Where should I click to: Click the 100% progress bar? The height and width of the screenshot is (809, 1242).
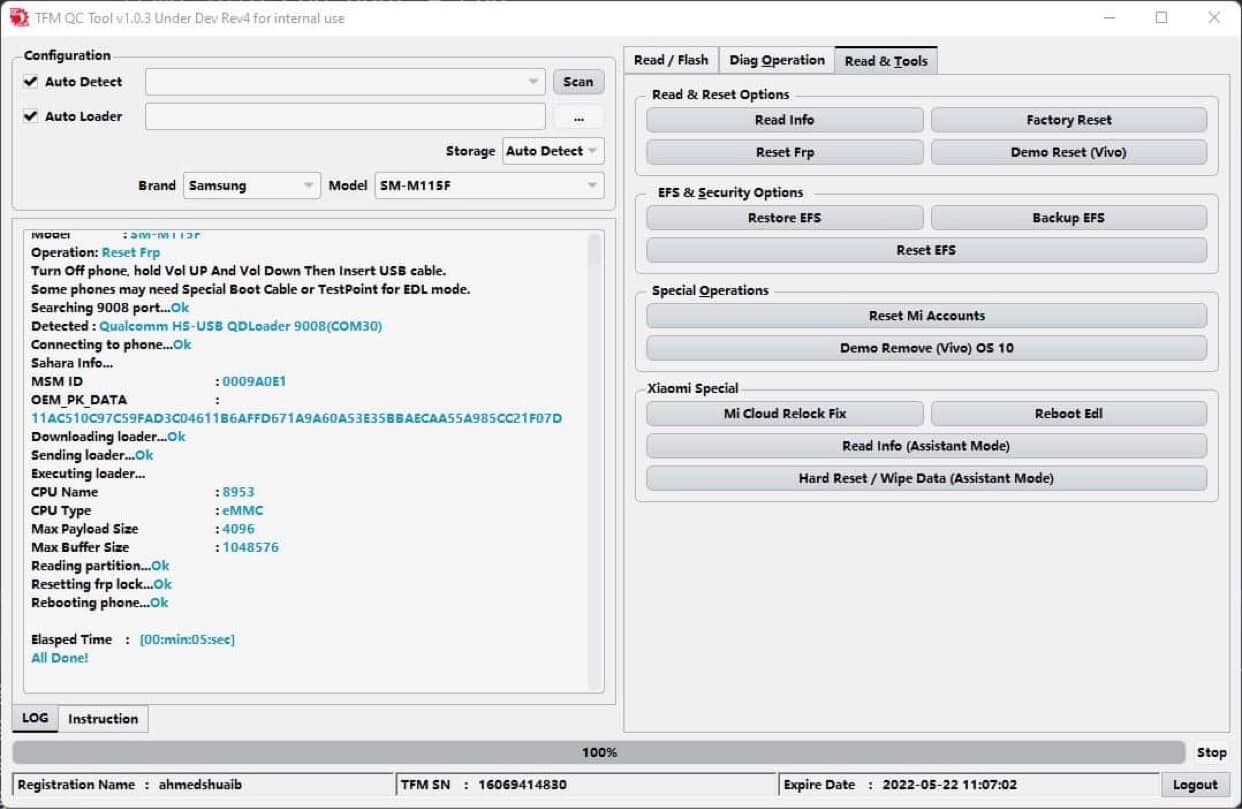pyautogui.click(x=599, y=752)
